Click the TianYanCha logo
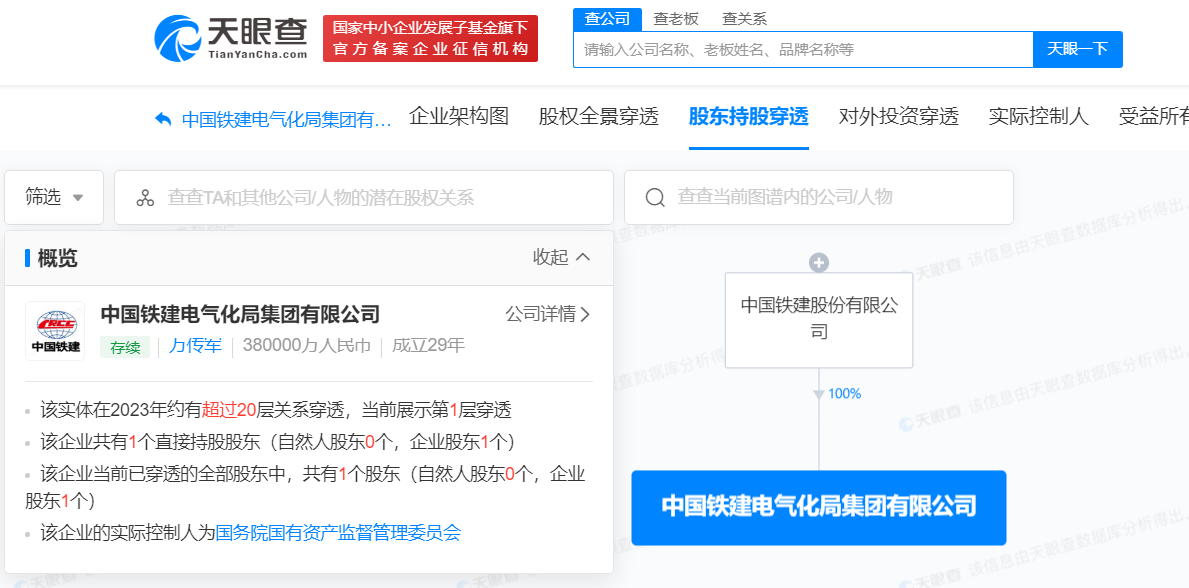The width and height of the screenshot is (1189, 588). (x=231, y=38)
